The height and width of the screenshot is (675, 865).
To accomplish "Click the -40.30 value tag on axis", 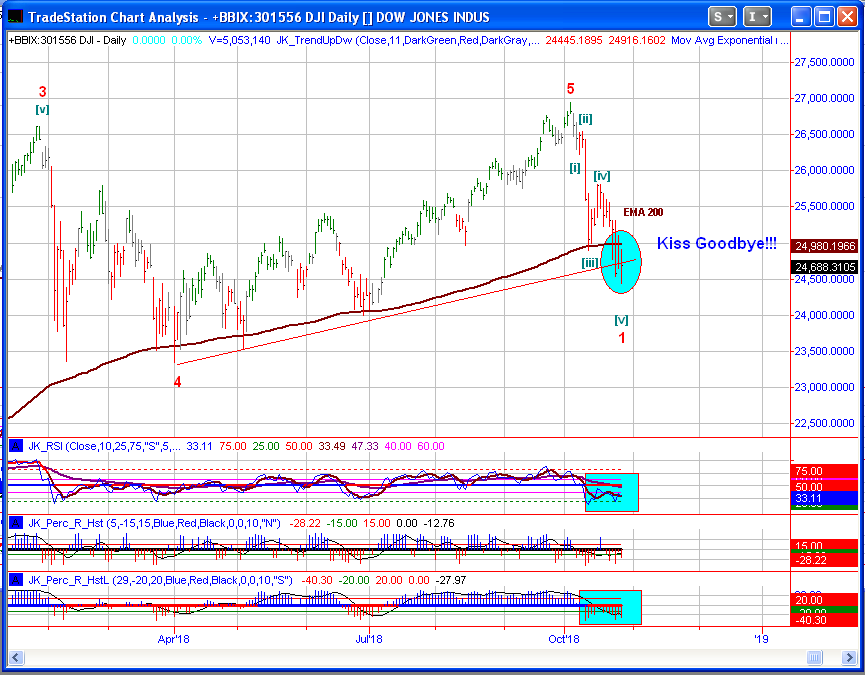I will click(825, 620).
